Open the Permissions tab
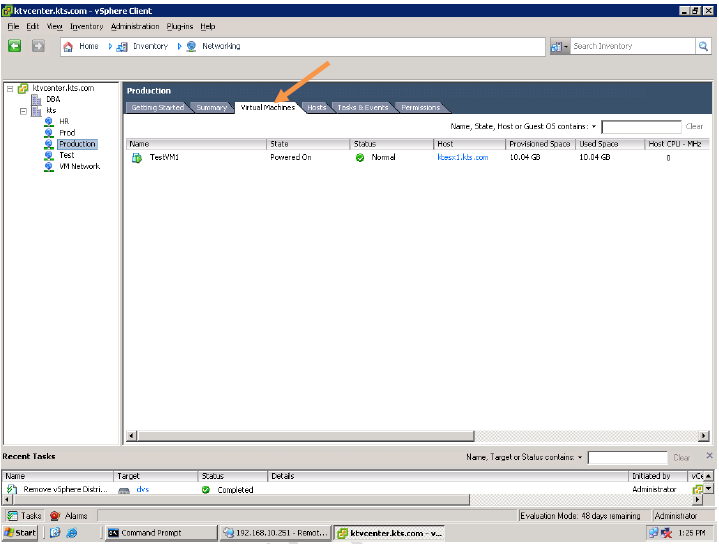Screen dimensions: 719x544 click(x=420, y=107)
